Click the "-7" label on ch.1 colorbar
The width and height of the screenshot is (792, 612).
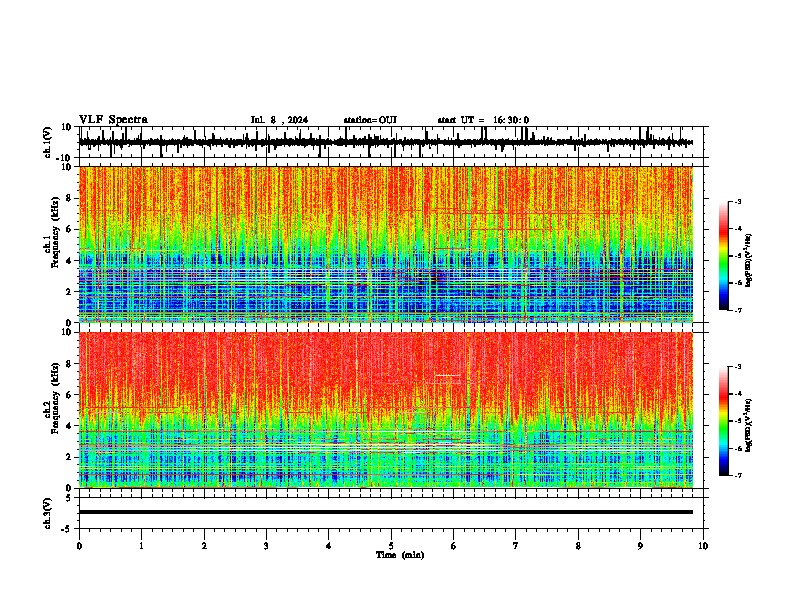[738, 310]
